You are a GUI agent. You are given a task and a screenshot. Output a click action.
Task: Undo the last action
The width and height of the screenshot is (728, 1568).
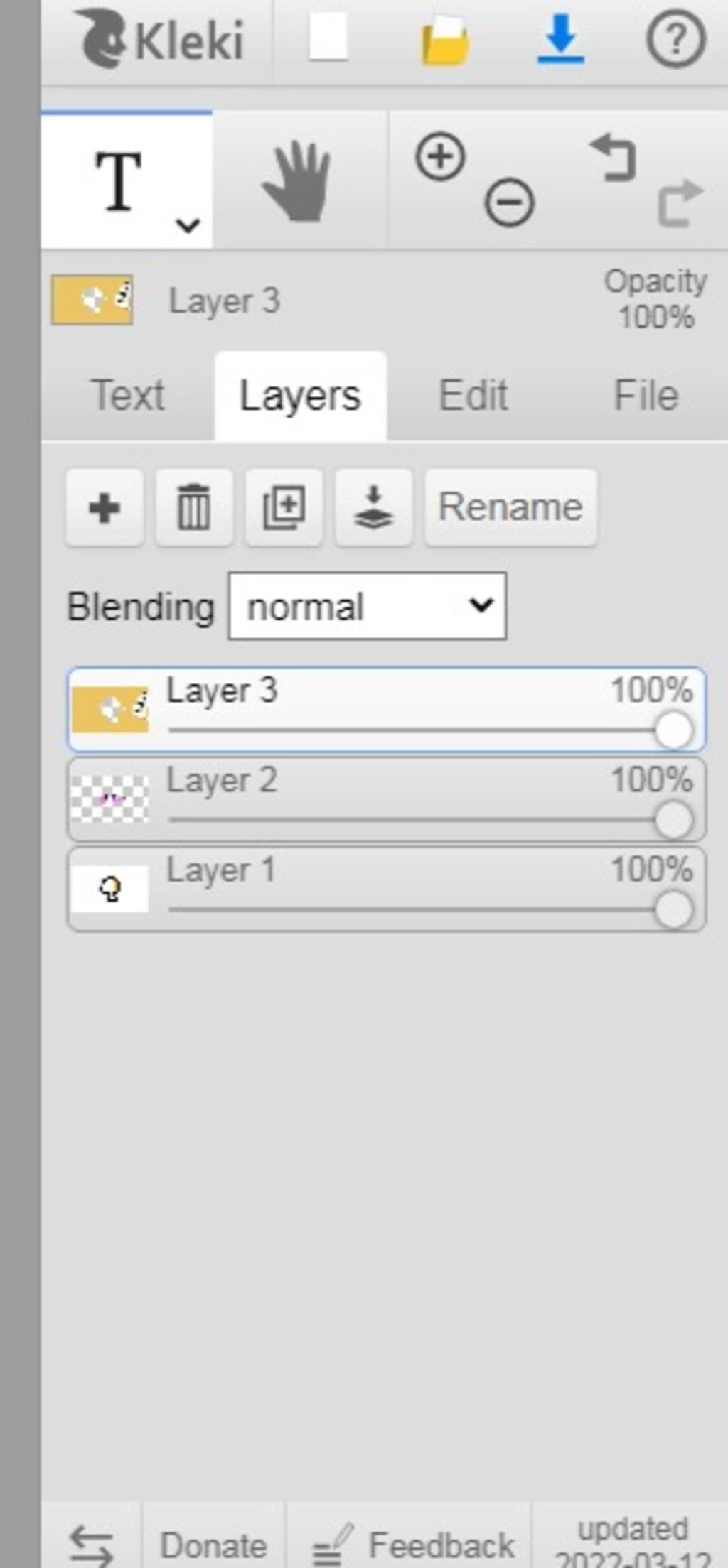click(613, 158)
